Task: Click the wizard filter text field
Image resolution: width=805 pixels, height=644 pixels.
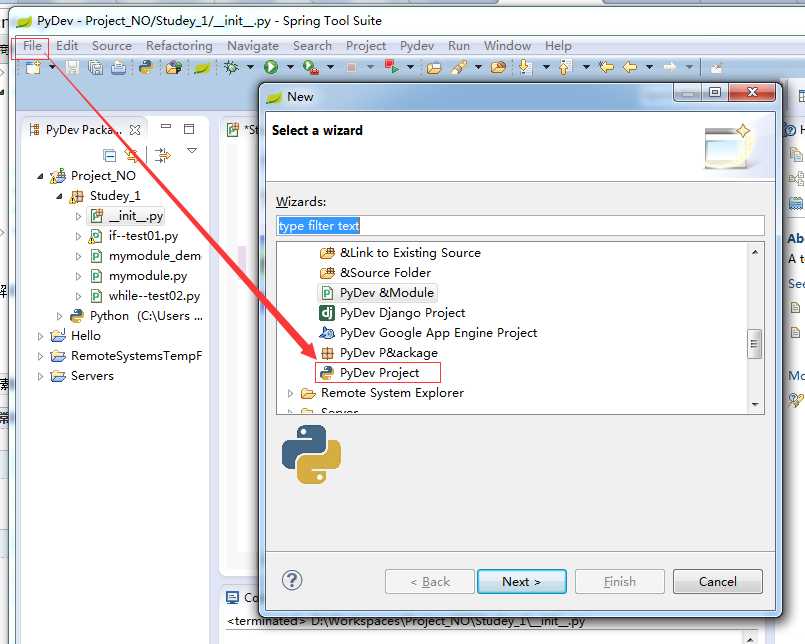Action: click(x=520, y=226)
